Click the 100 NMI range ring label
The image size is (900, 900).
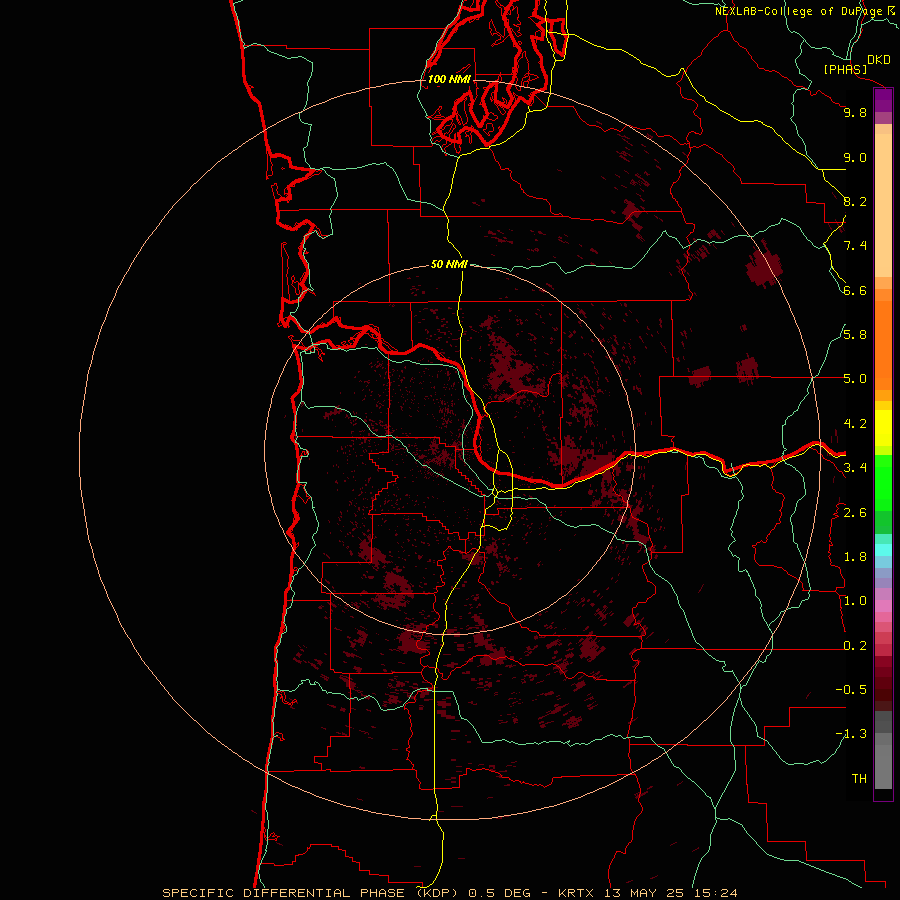(x=449, y=79)
